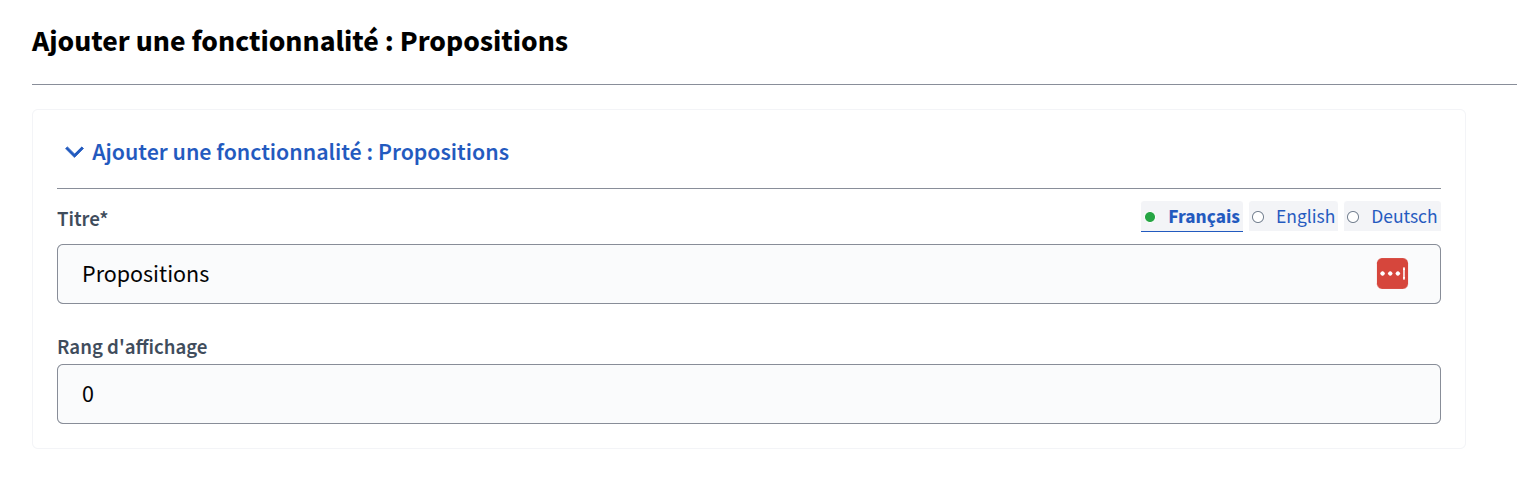Switch to the Deutsch language tab

[1392, 217]
